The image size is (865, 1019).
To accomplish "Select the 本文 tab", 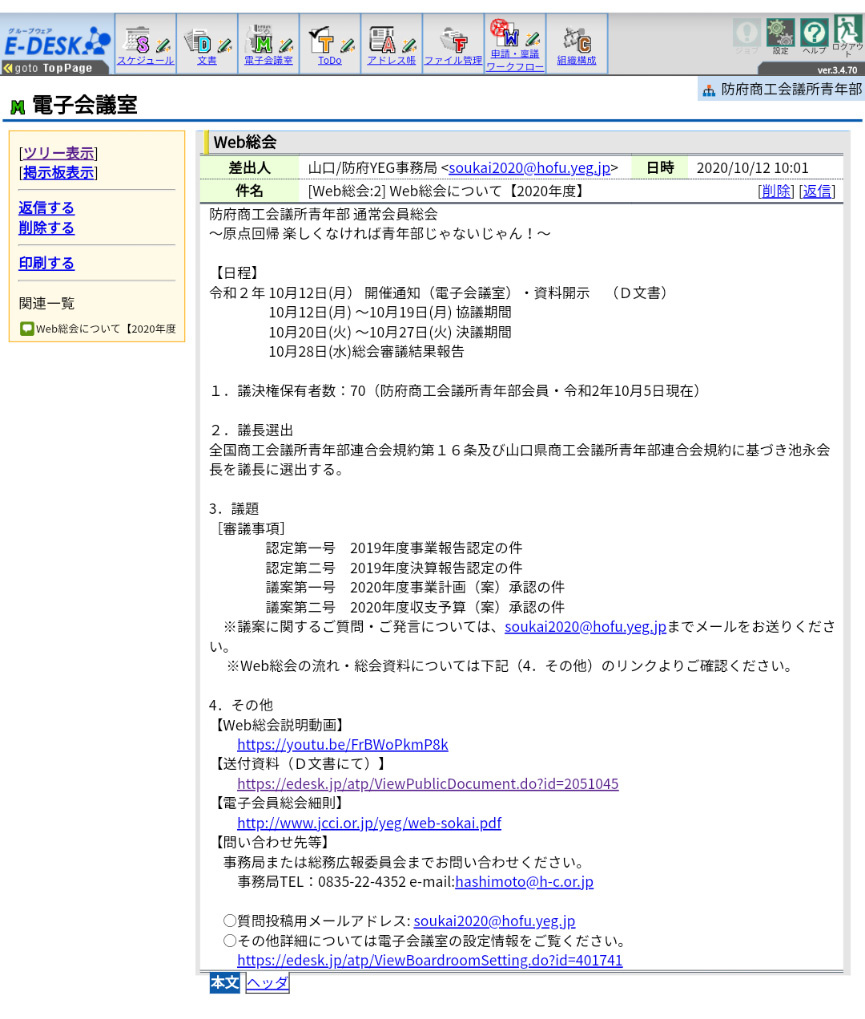I will point(225,983).
